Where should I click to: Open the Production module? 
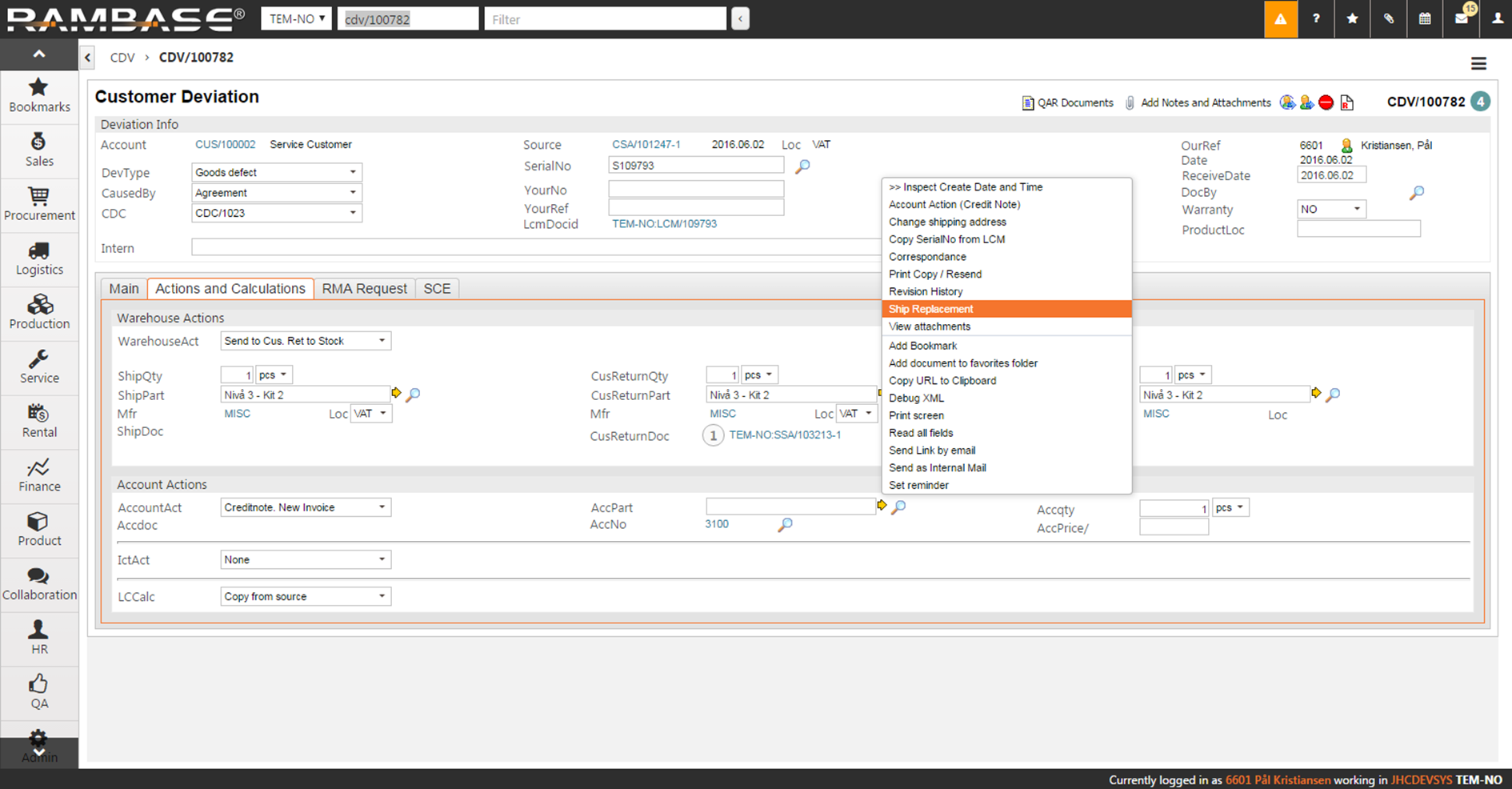pos(39,314)
